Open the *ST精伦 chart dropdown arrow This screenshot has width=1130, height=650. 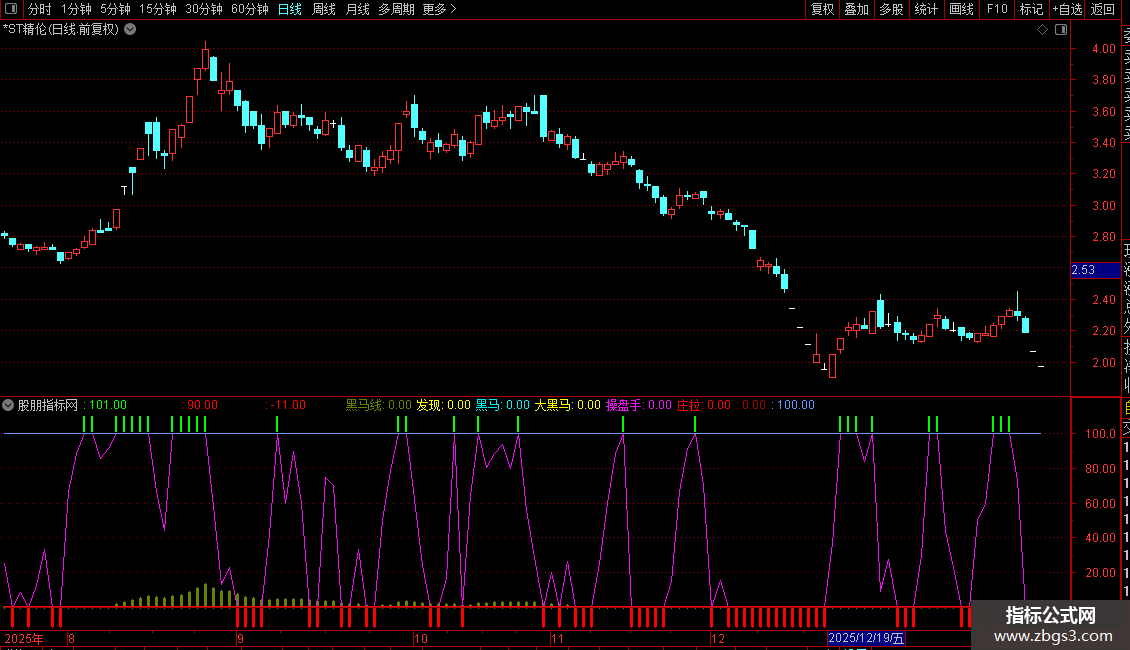pos(130,29)
